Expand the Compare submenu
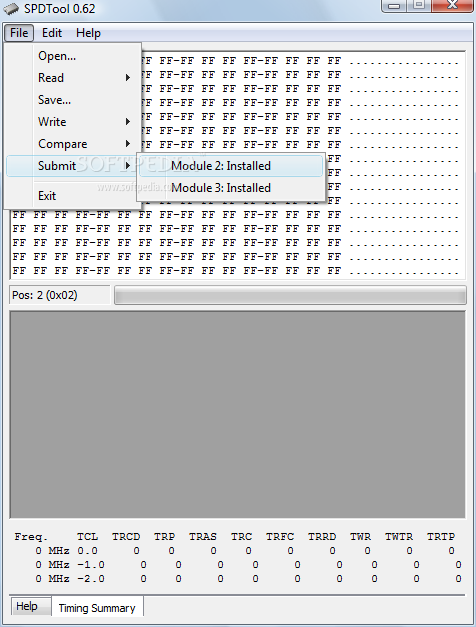The image size is (476, 627). pyautogui.click(x=73, y=144)
